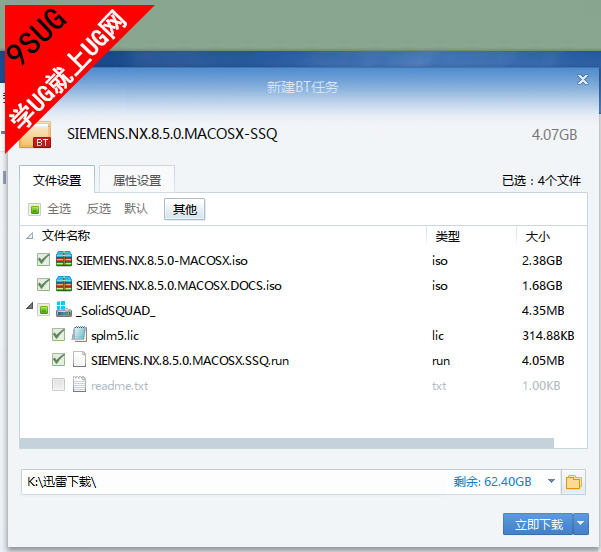Click the 其他 button
The width and height of the screenshot is (601, 552).
[184, 209]
